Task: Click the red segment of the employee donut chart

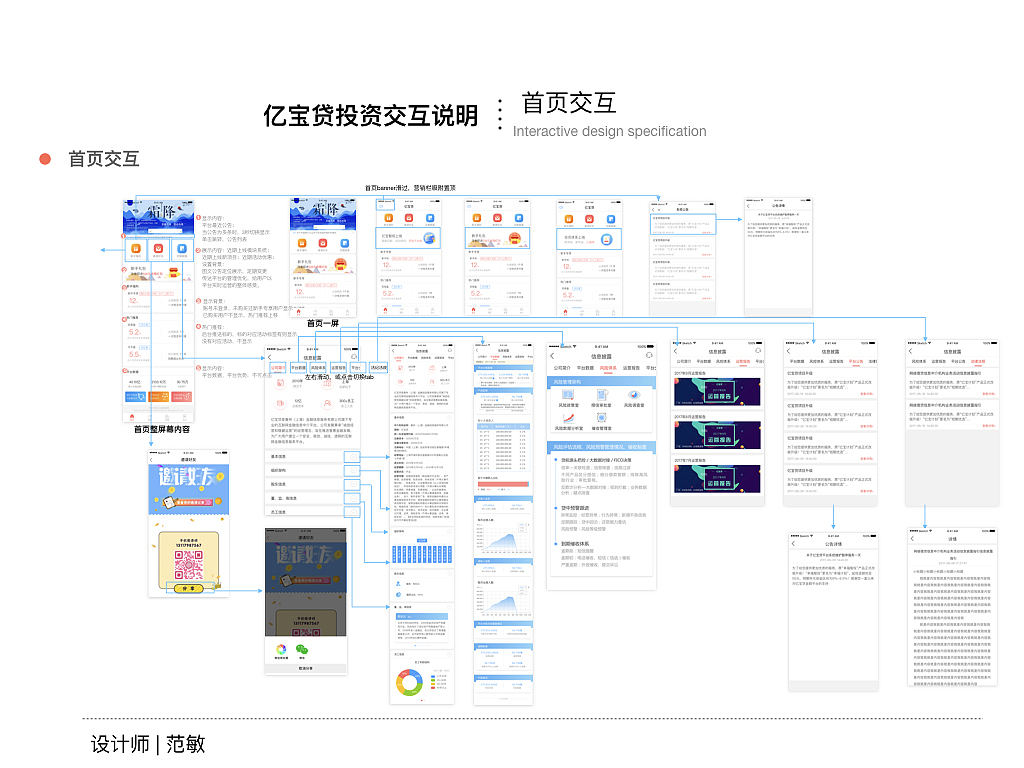Action: 404,674
